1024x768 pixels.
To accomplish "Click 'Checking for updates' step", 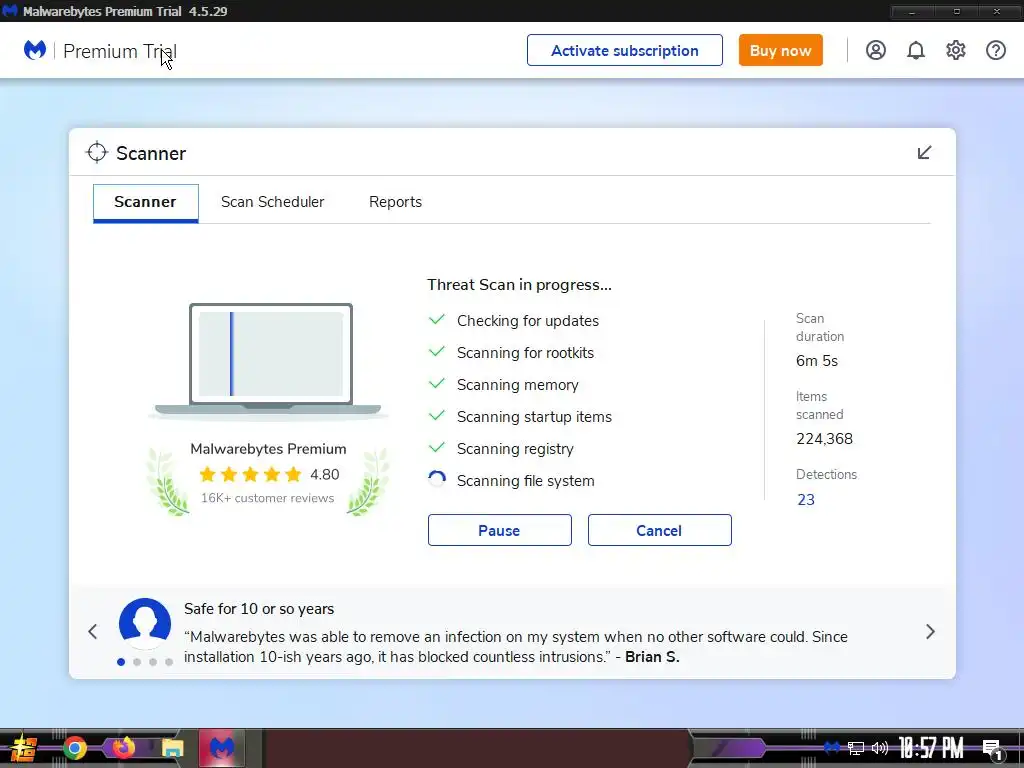I will pos(528,321).
